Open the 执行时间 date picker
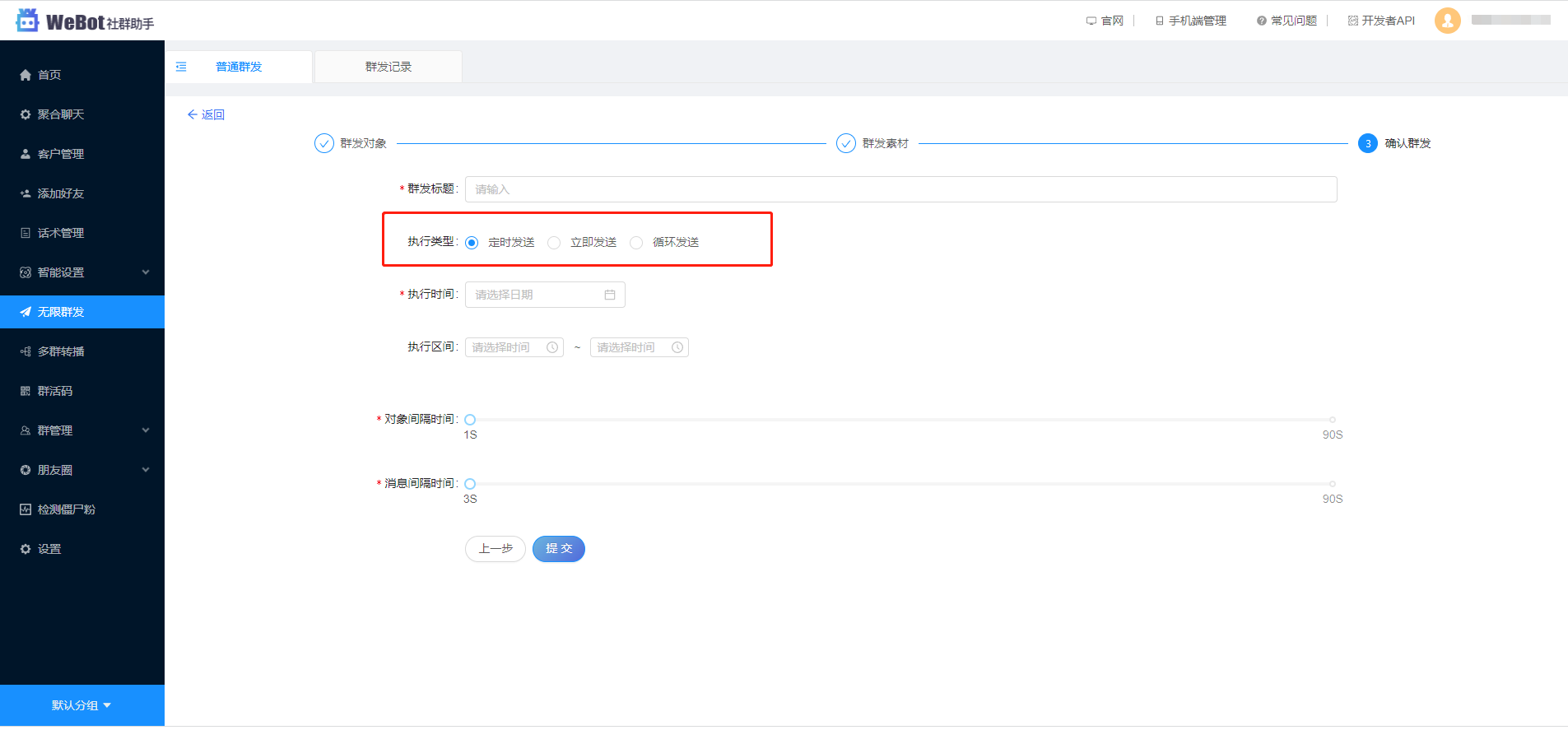Image resolution: width=1568 pixels, height=730 pixels. coord(545,295)
